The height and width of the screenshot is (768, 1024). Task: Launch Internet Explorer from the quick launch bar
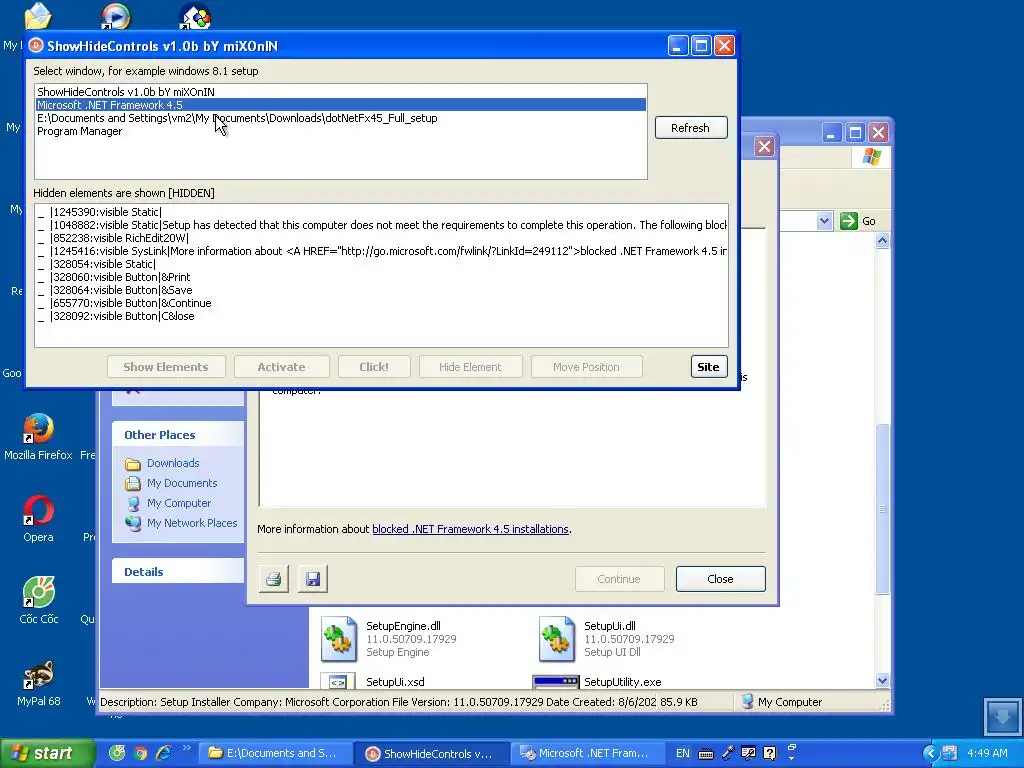(x=163, y=753)
